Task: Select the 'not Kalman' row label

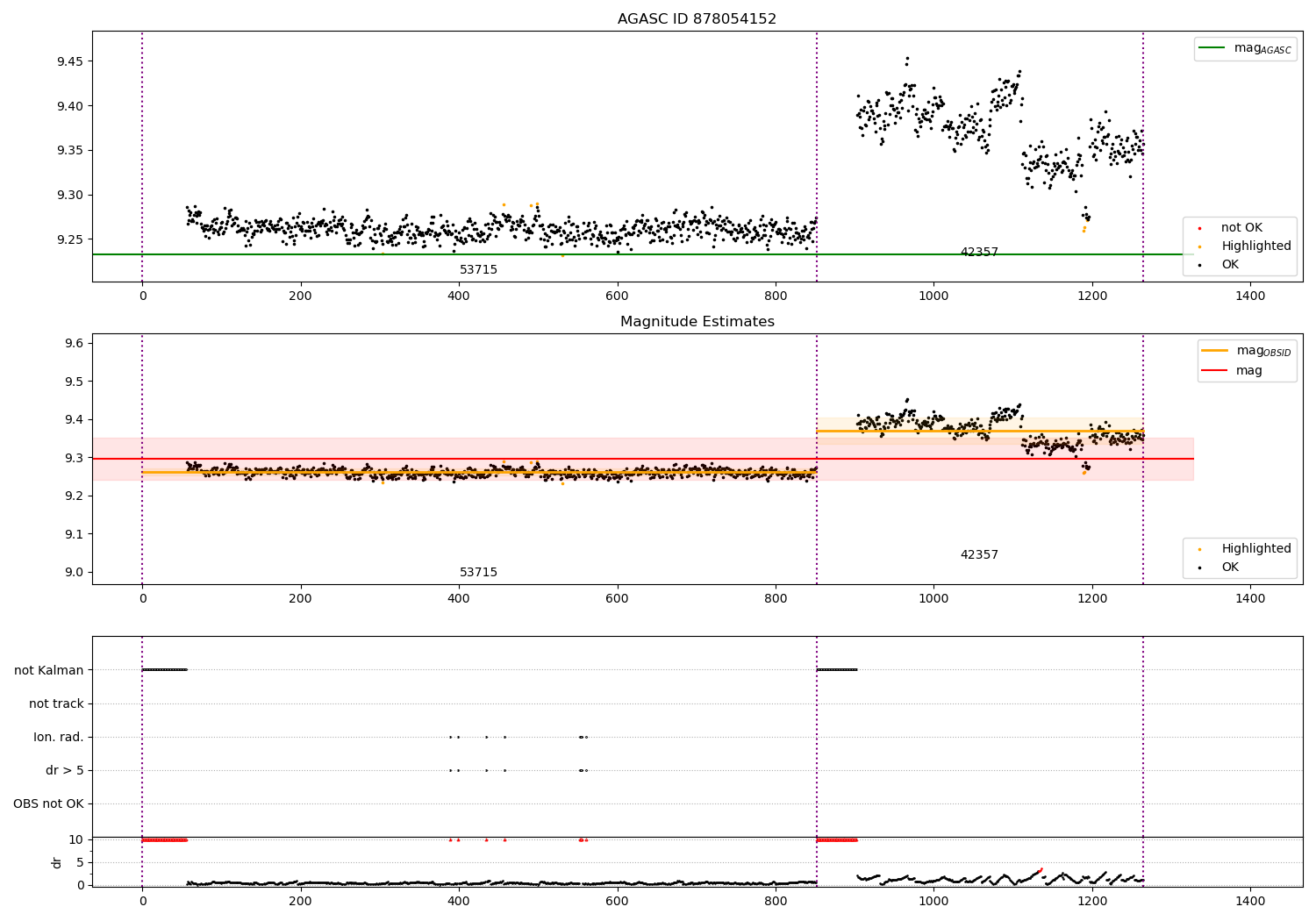Action: [49, 671]
